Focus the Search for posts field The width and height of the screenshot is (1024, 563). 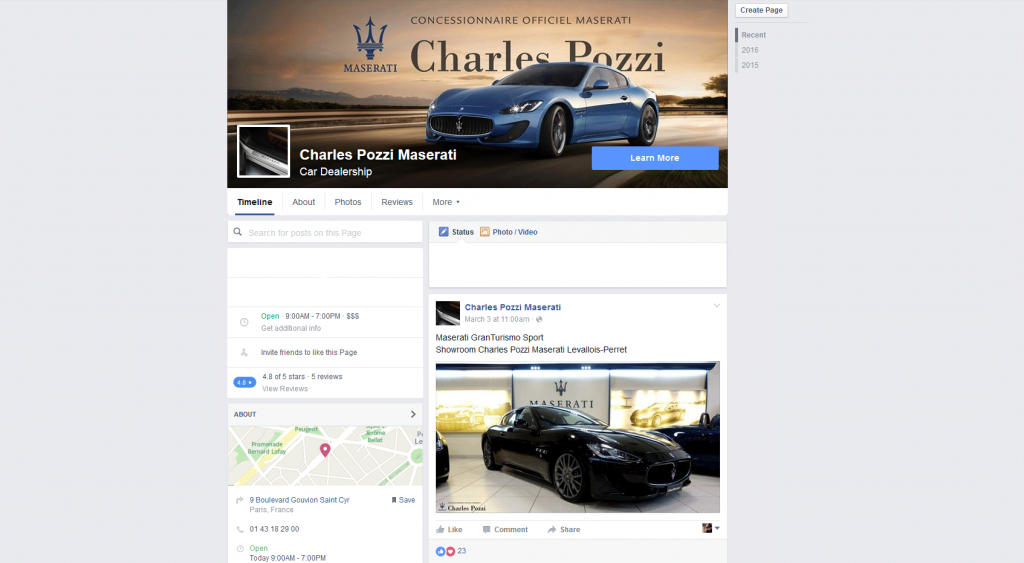point(325,233)
